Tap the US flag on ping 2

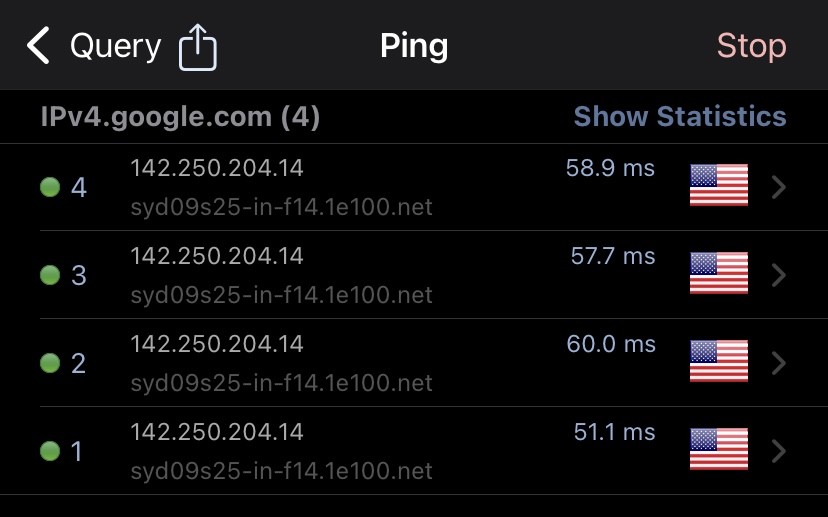[719, 362]
